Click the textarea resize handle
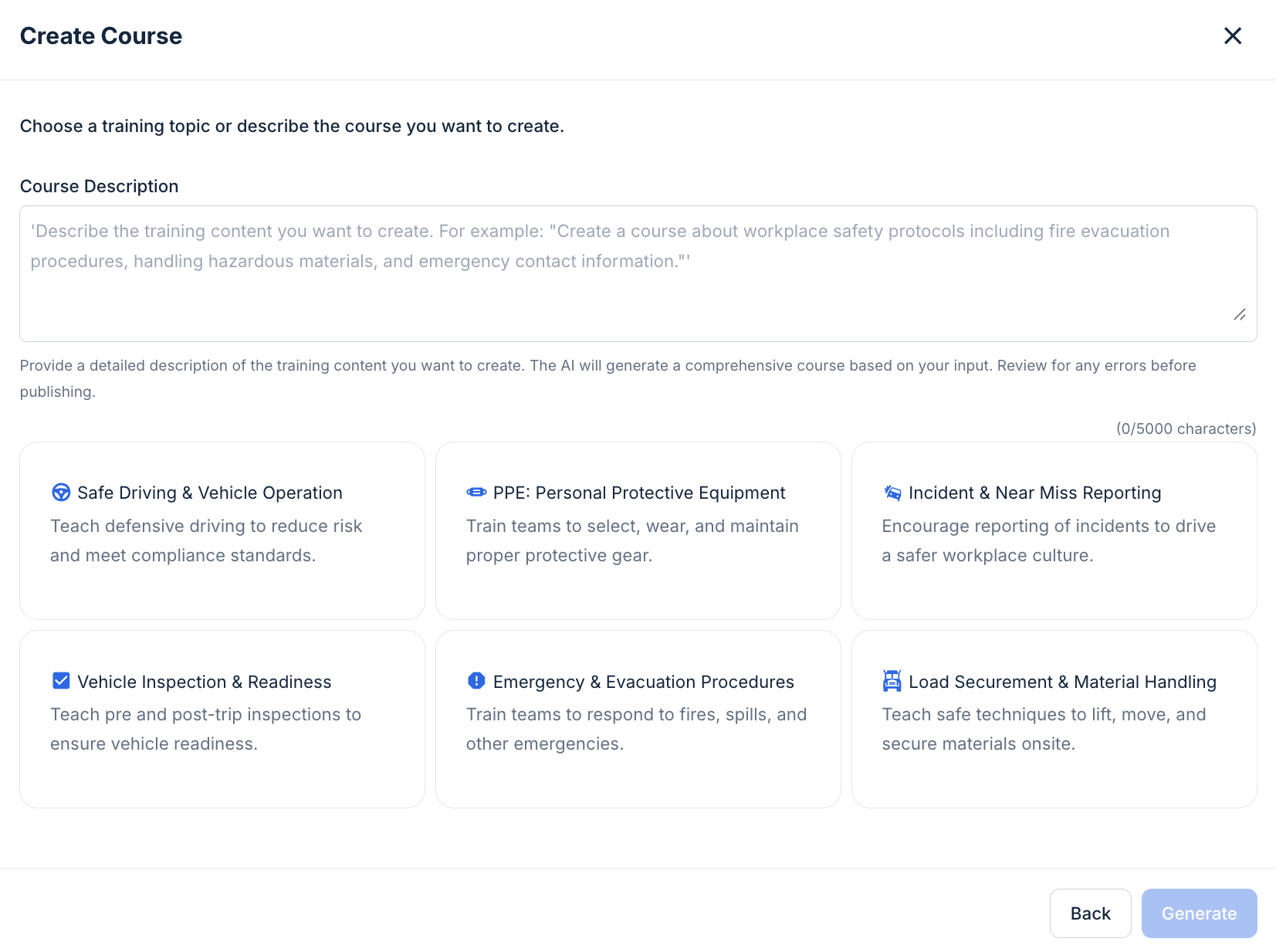Viewport: 1276px width, 952px height. pos(1240,315)
